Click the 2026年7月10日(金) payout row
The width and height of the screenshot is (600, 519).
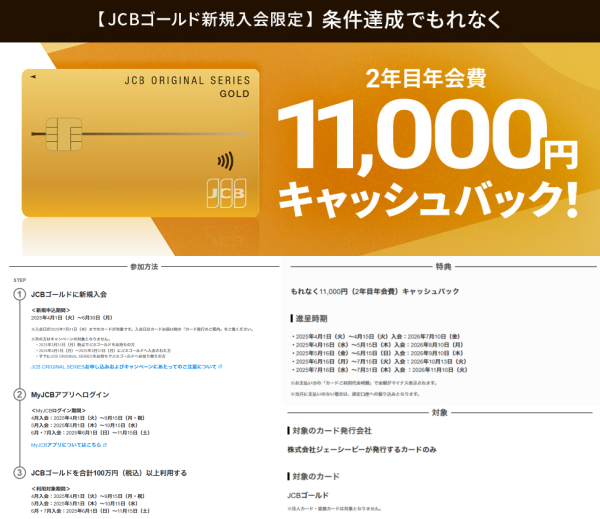pos(376,337)
